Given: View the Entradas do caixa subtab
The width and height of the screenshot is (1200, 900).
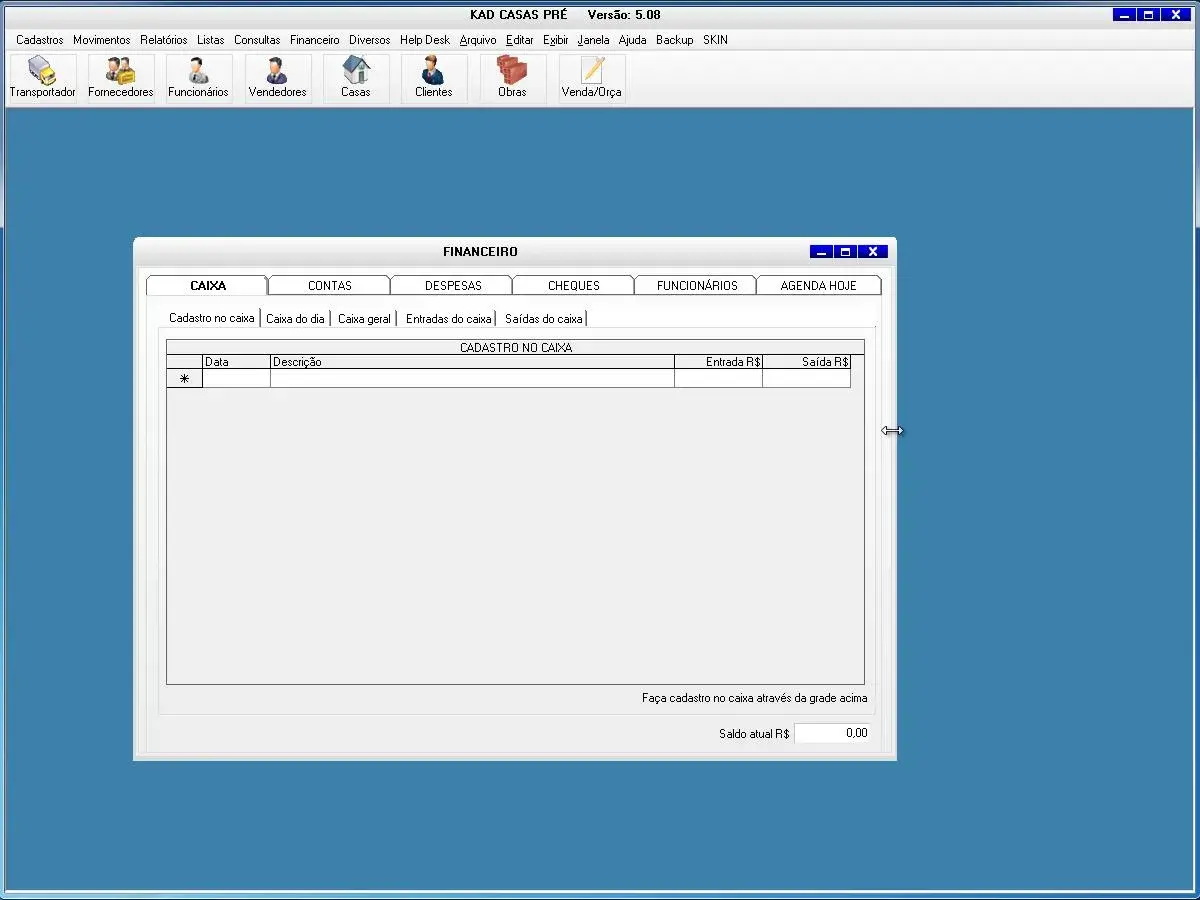Looking at the screenshot, I should point(448,319).
